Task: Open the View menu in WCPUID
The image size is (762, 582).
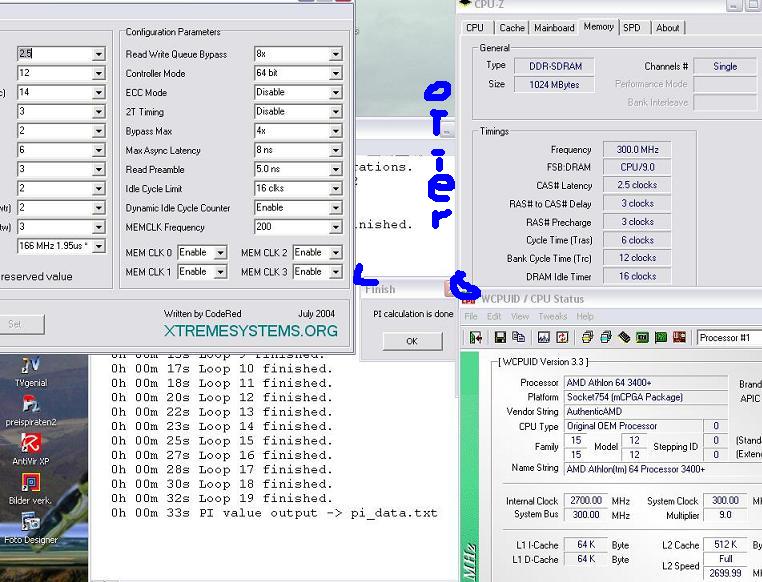Action: point(520,316)
